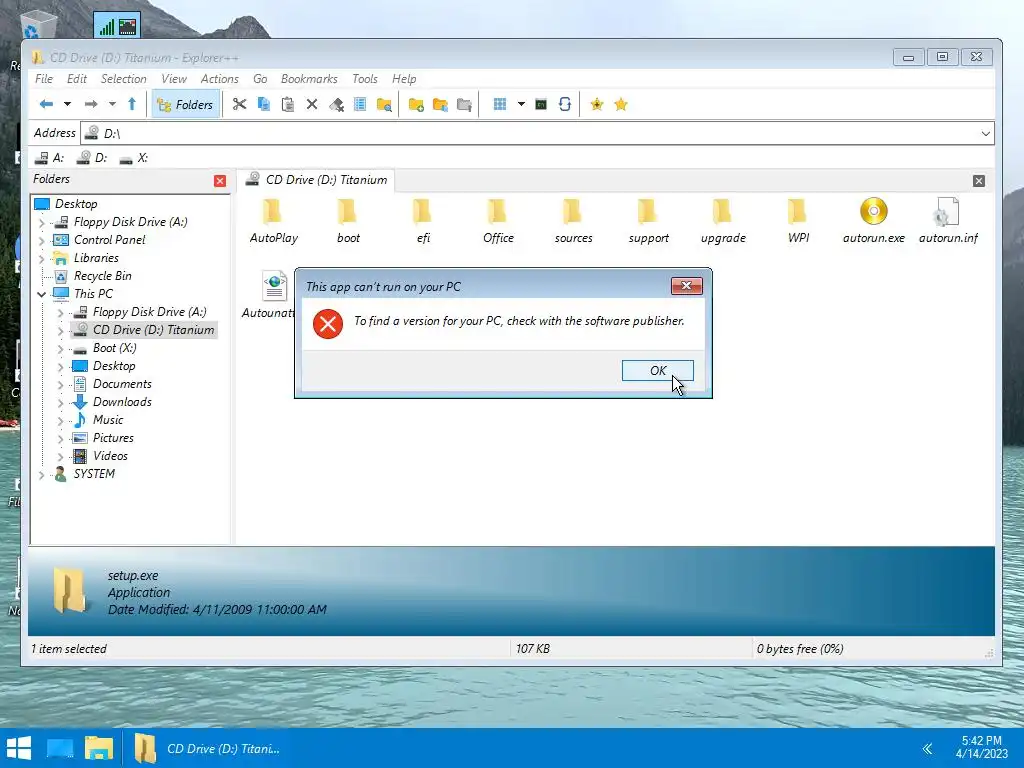This screenshot has height=768, width=1024.
Task: Select the autorun.exe file
Action: tap(873, 221)
